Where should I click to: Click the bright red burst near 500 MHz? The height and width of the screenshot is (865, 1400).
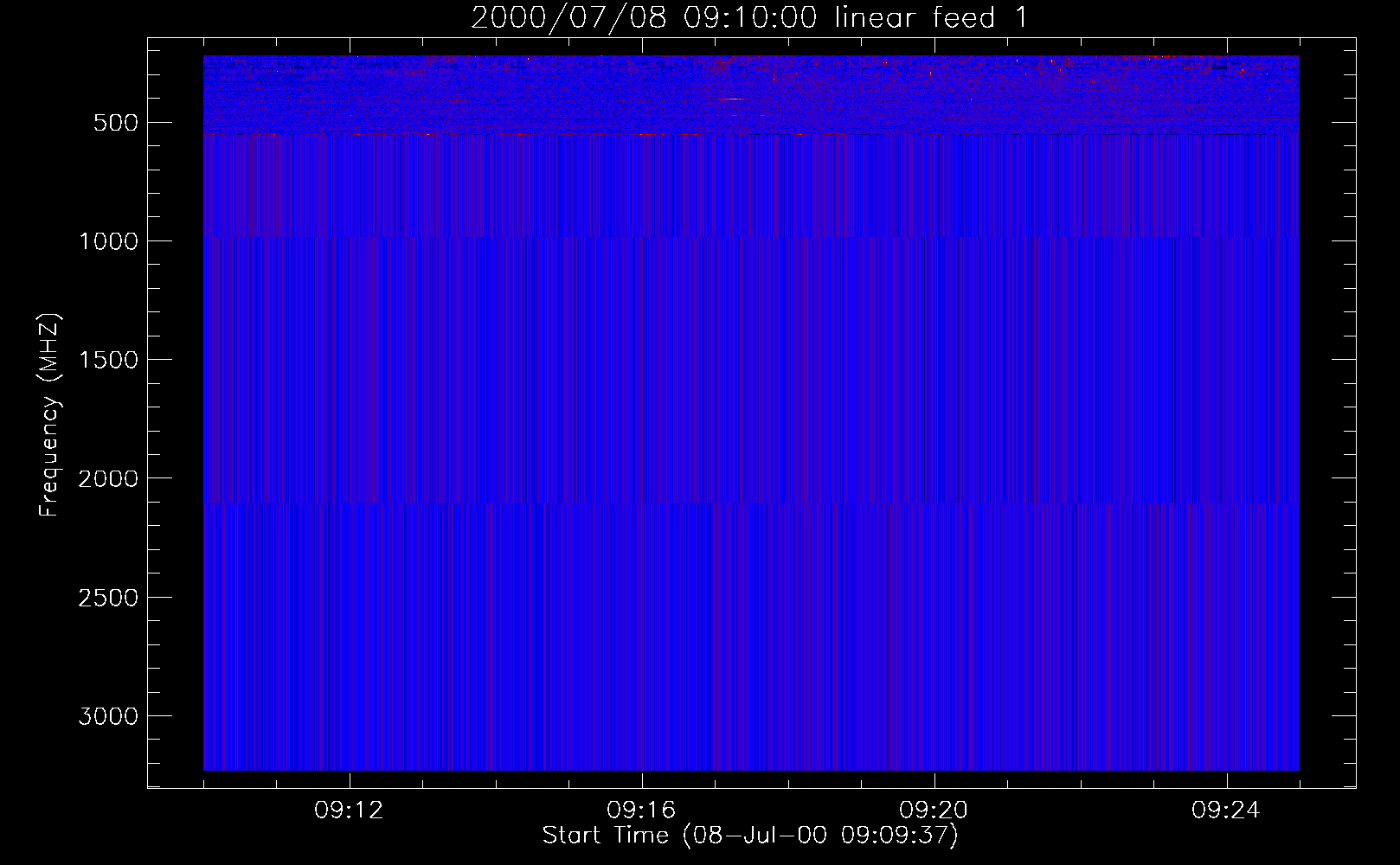732,99
